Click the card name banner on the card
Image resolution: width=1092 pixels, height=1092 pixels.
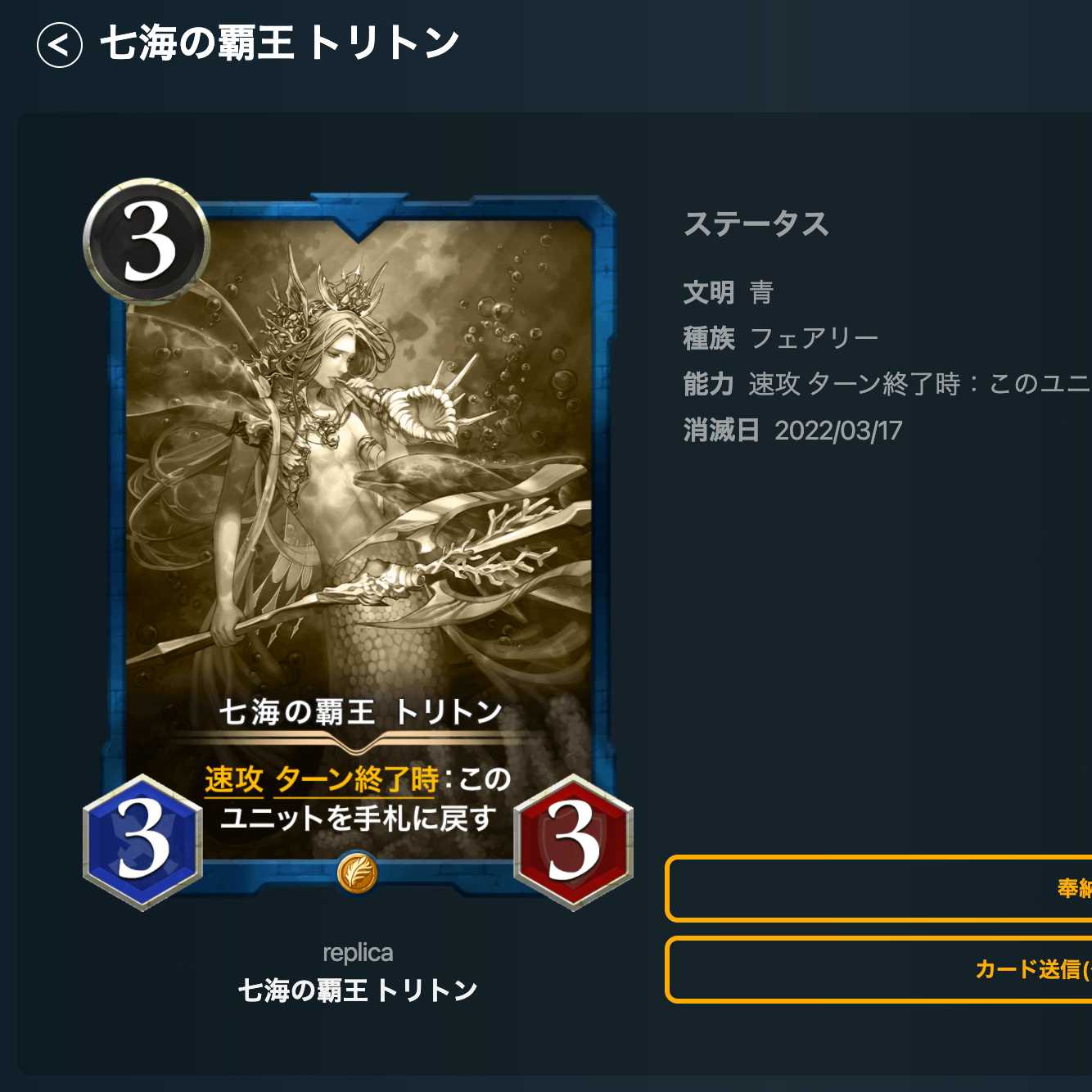point(360,712)
